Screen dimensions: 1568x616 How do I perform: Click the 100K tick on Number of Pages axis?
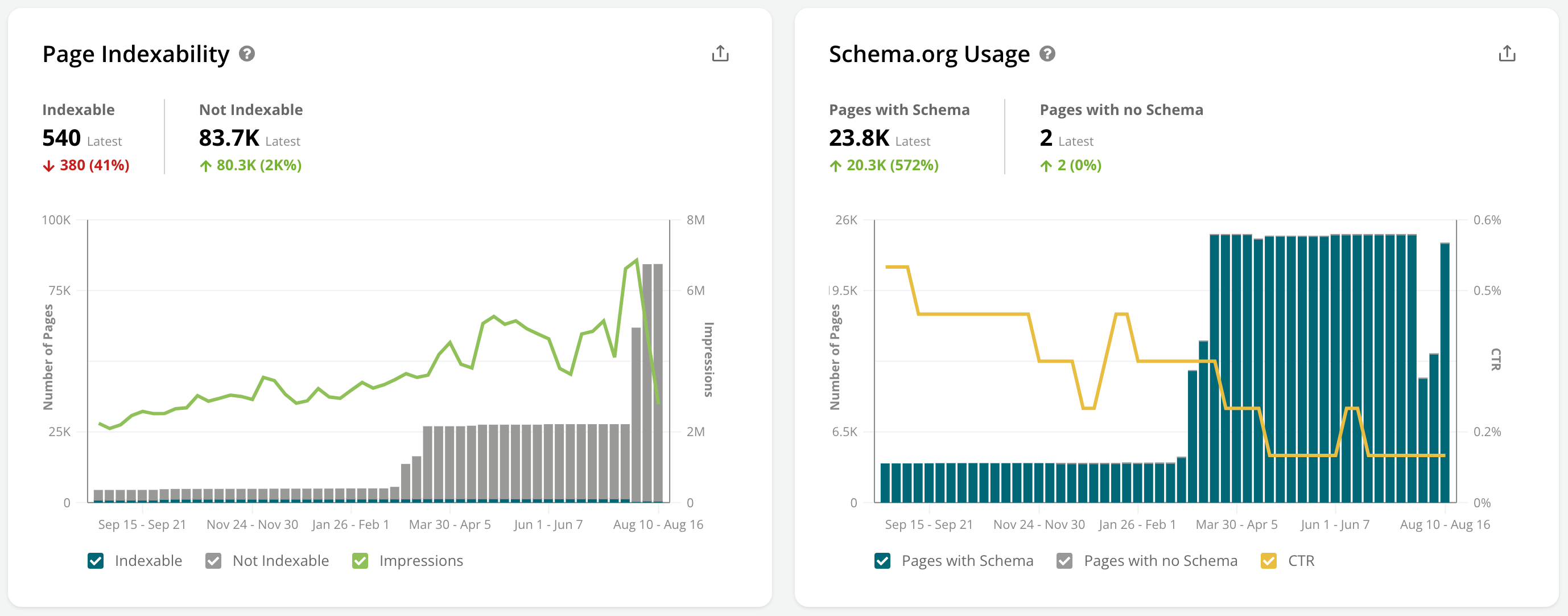(x=56, y=220)
